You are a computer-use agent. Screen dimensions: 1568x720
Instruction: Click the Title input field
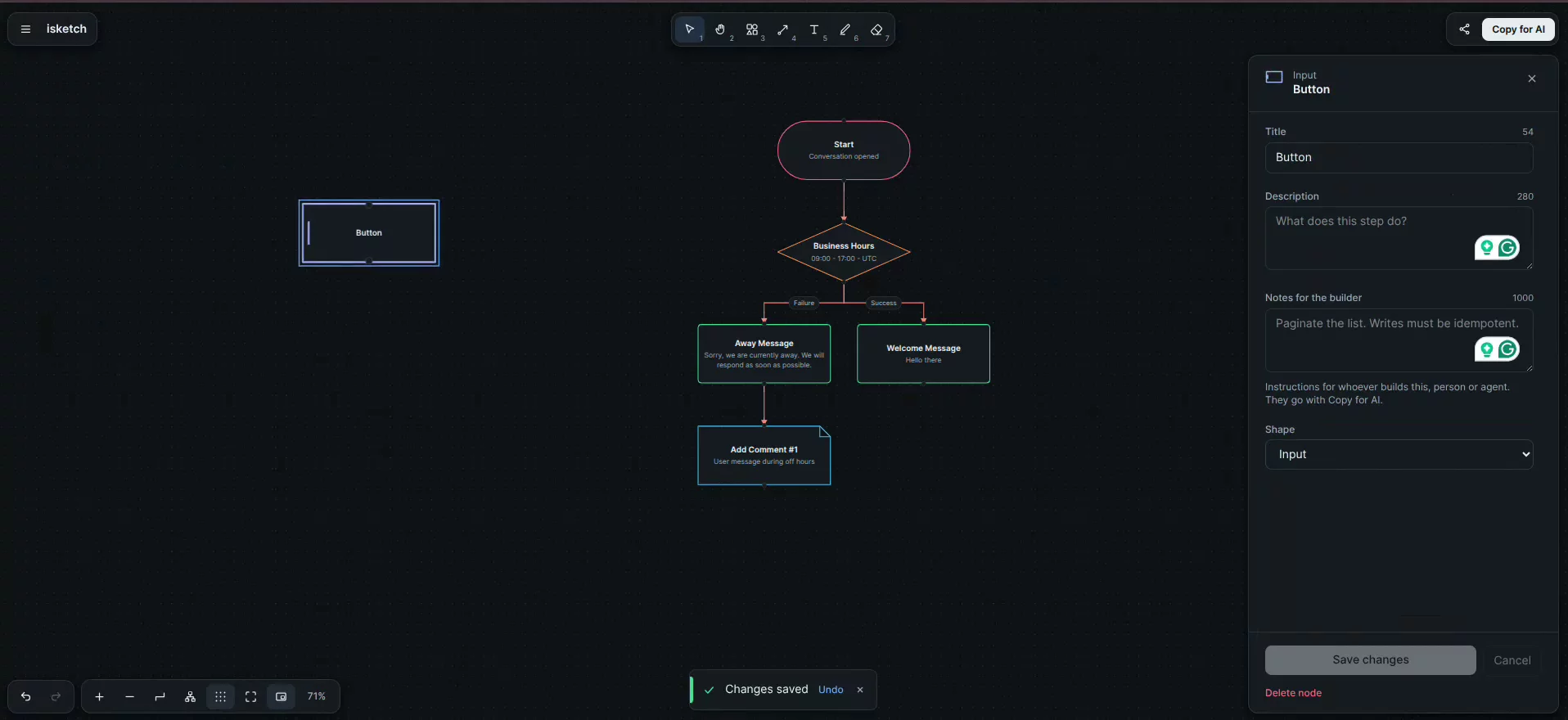(1399, 158)
